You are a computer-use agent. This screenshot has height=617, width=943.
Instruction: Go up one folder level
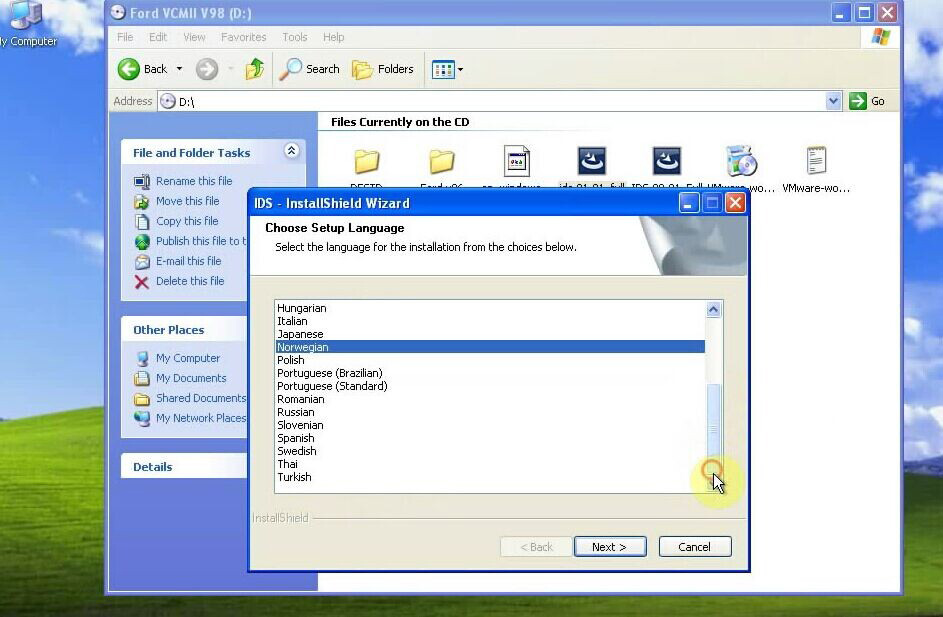(x=254, y=69)
